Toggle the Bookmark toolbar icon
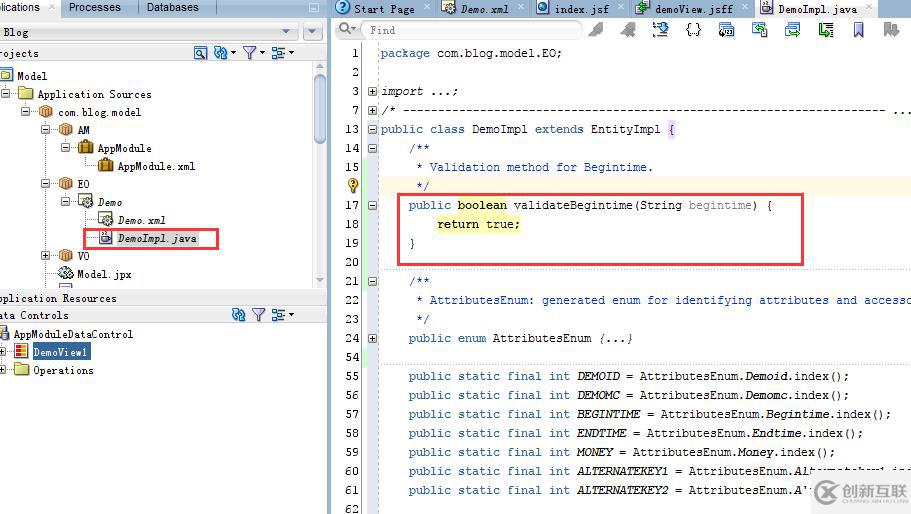Image resolution: width=911 pixels, height=514 pixels. (859, 29)
